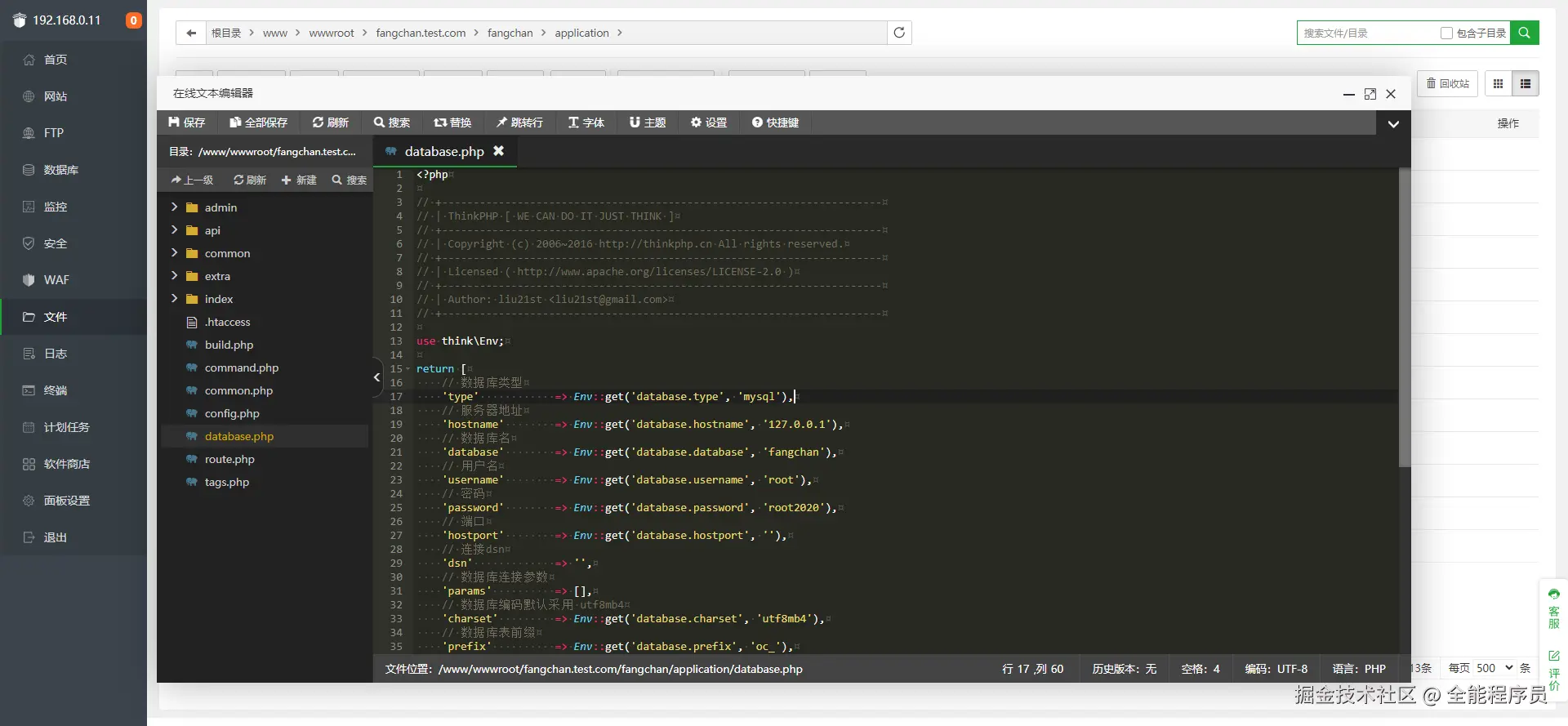
Task: Collapse the editor toolbar with chevron
Action: click(1393, 124)
